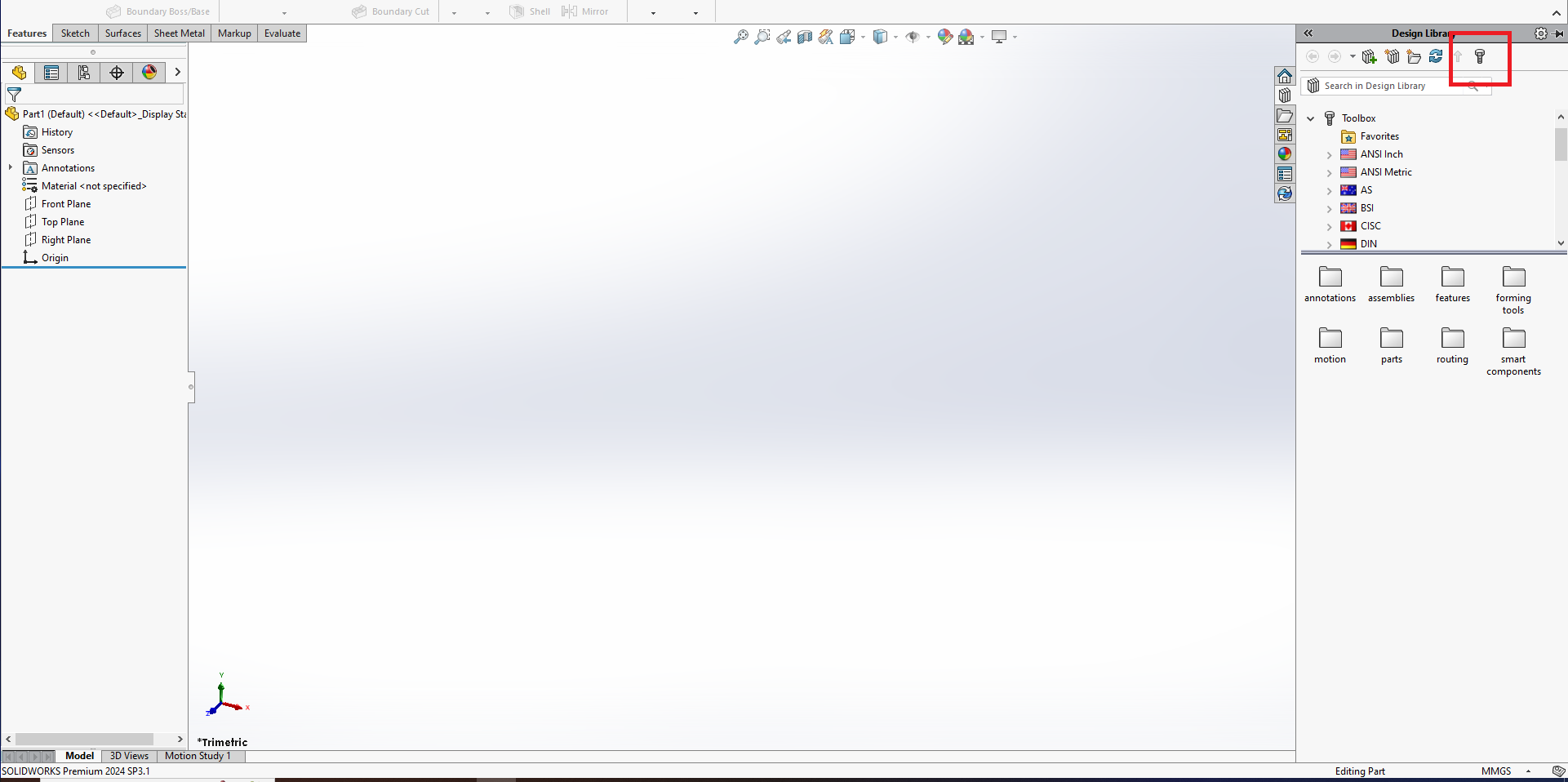Open the Edit Appearance color ball

click(944, 37)
